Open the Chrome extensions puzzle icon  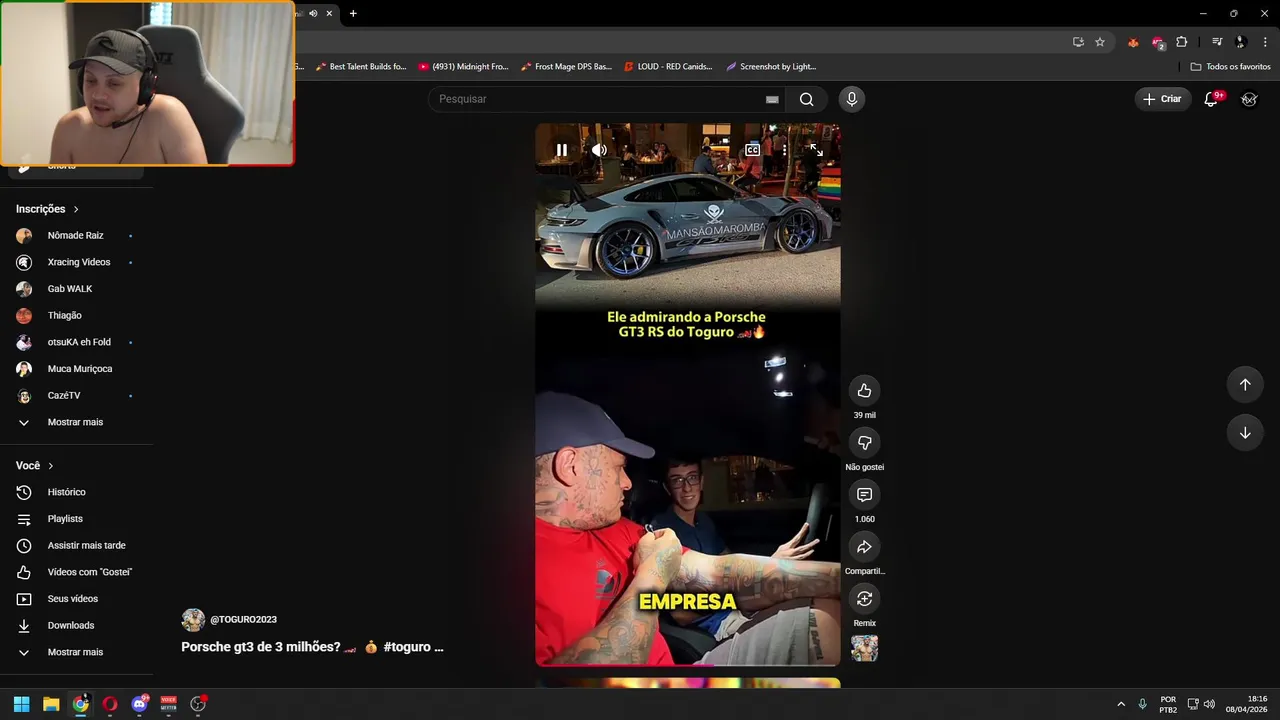[x=1182, y=42]
